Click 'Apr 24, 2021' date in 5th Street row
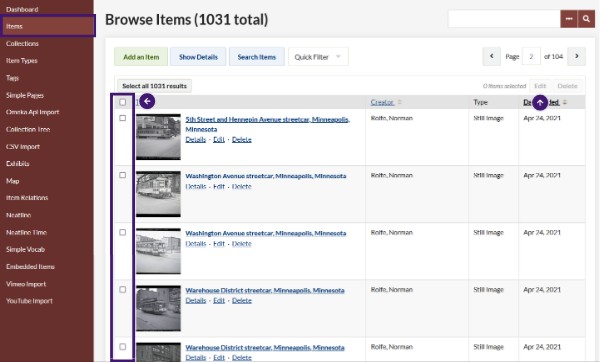This screenshot has height=362, width=600. tap(542, 118)
